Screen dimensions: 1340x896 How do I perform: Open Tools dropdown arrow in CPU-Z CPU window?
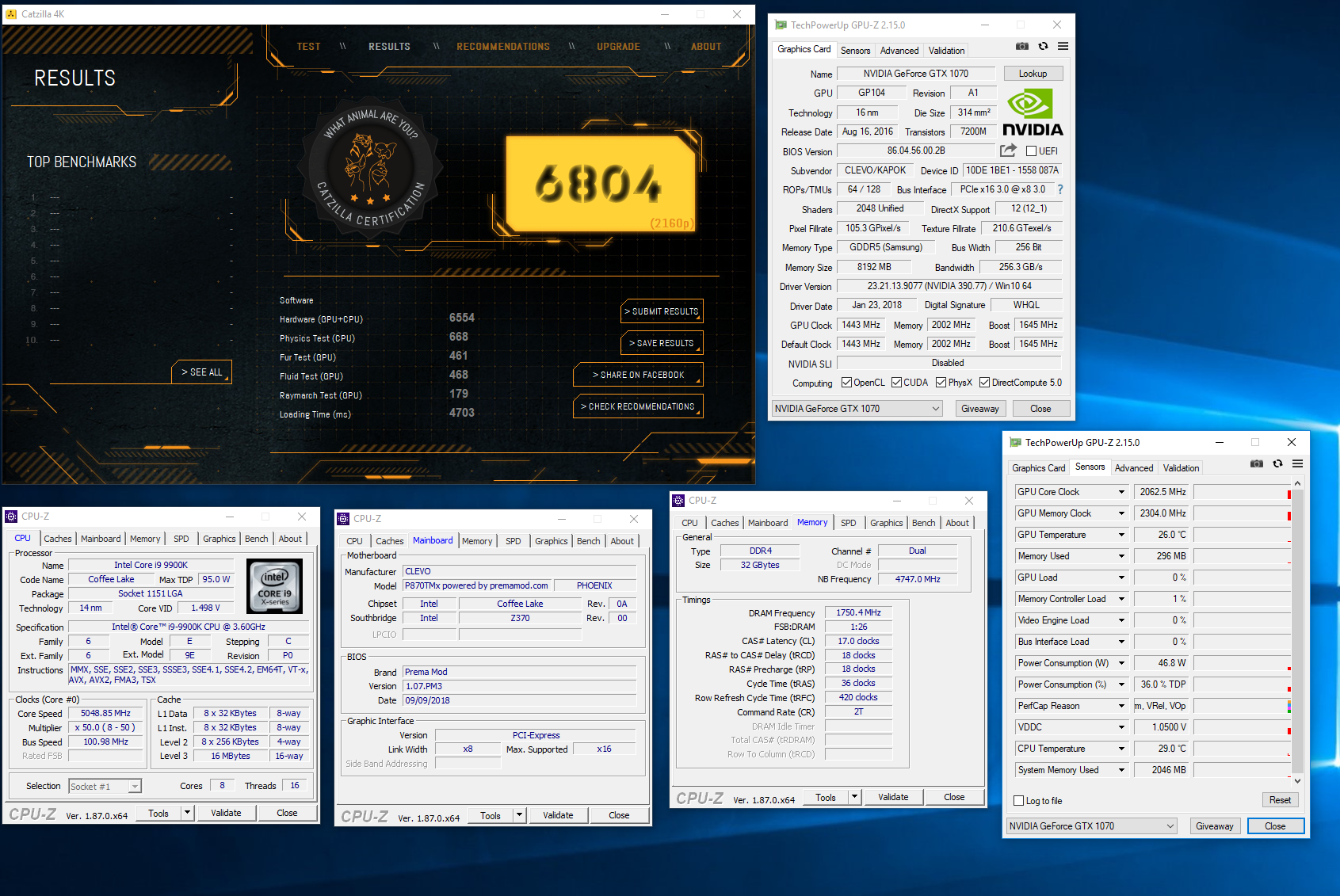click(187, 813)
